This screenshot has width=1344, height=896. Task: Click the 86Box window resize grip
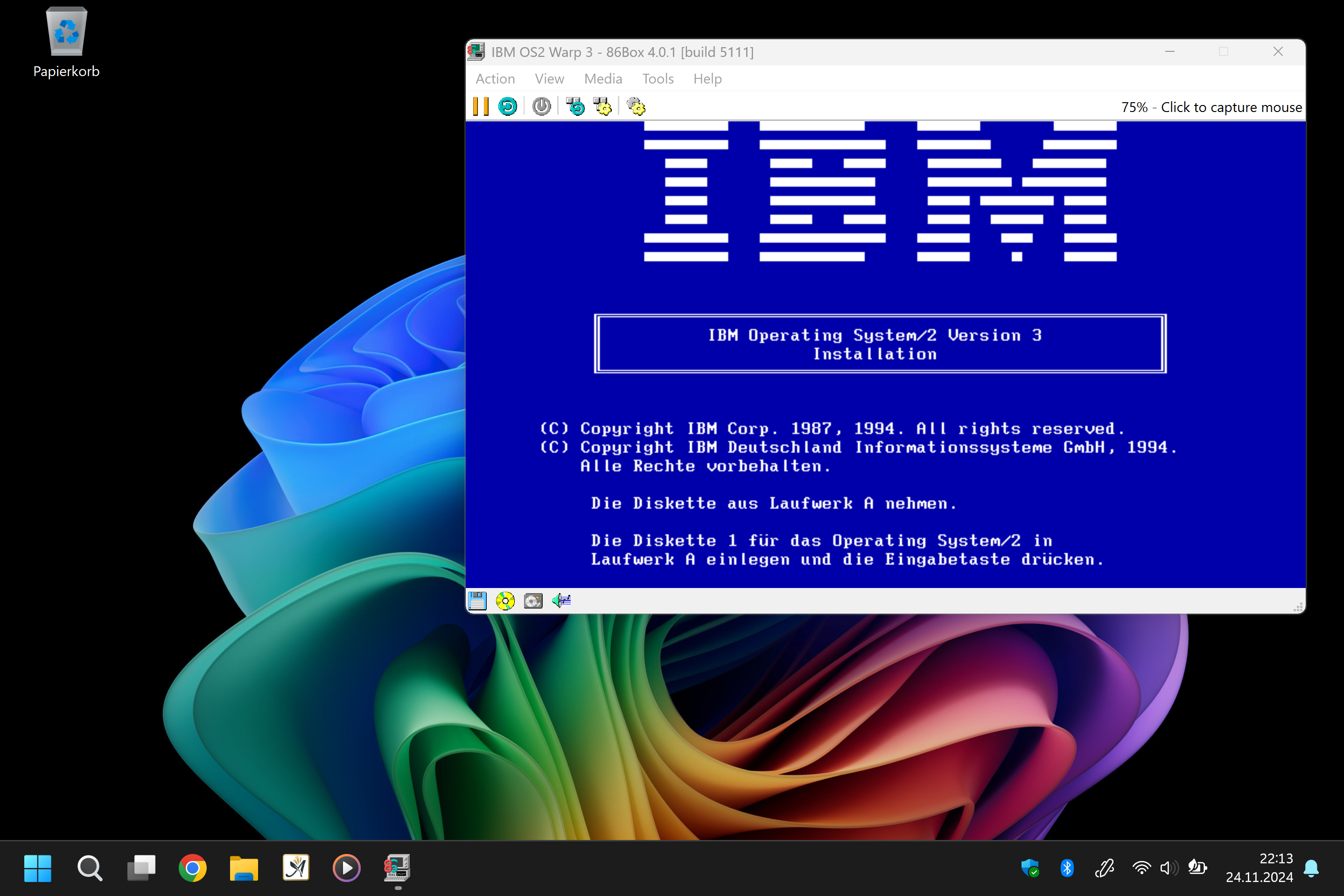(x=1298, y=607)
